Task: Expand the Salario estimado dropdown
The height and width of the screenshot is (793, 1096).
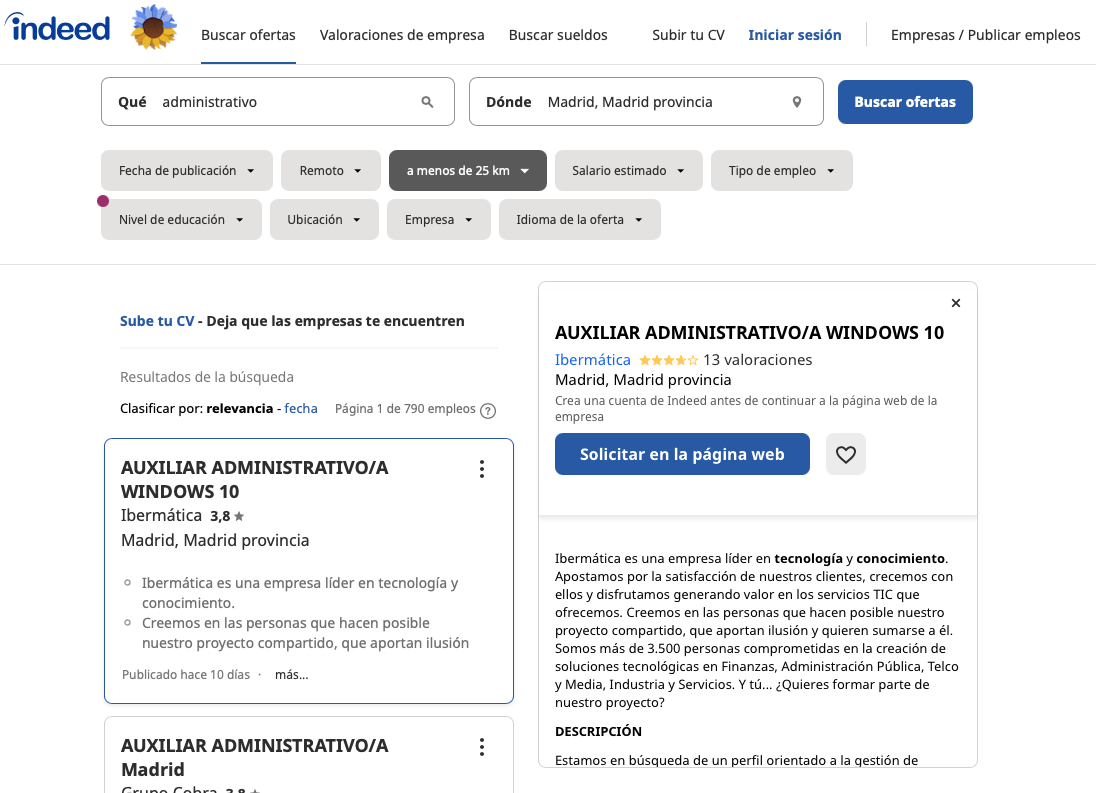Action: 628,171
